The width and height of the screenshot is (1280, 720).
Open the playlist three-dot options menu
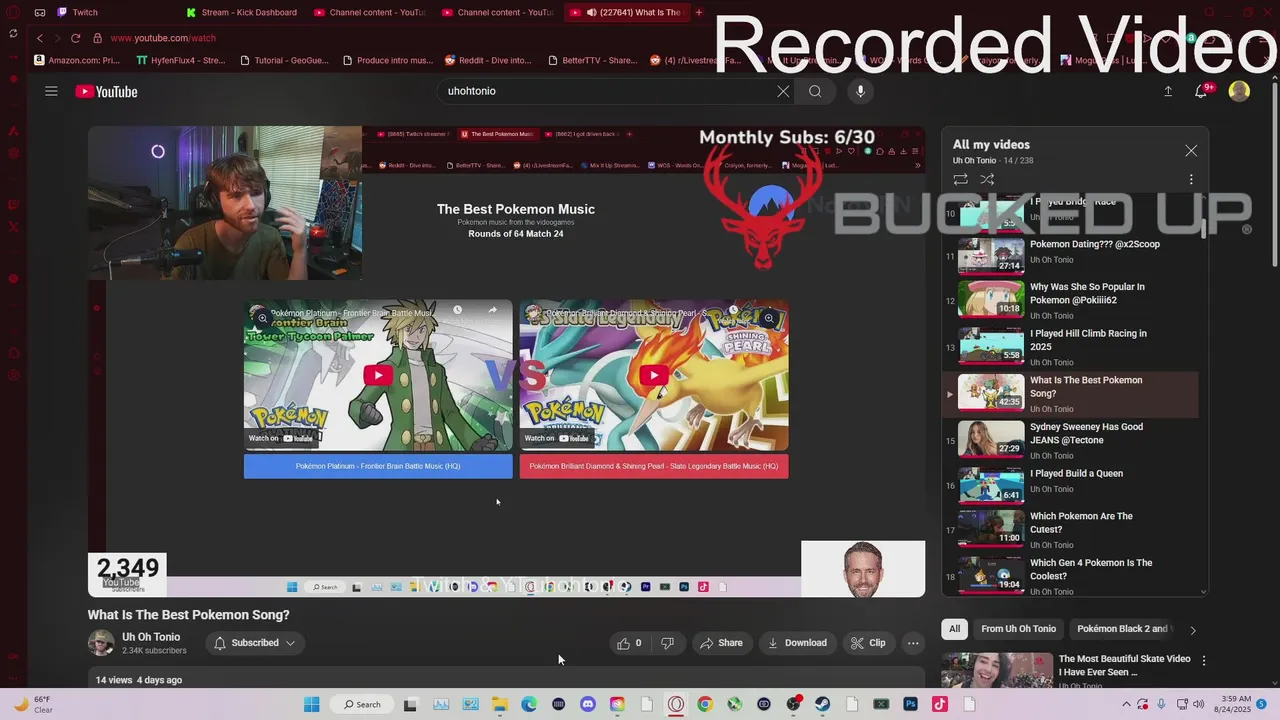(x=1191, y=180)
